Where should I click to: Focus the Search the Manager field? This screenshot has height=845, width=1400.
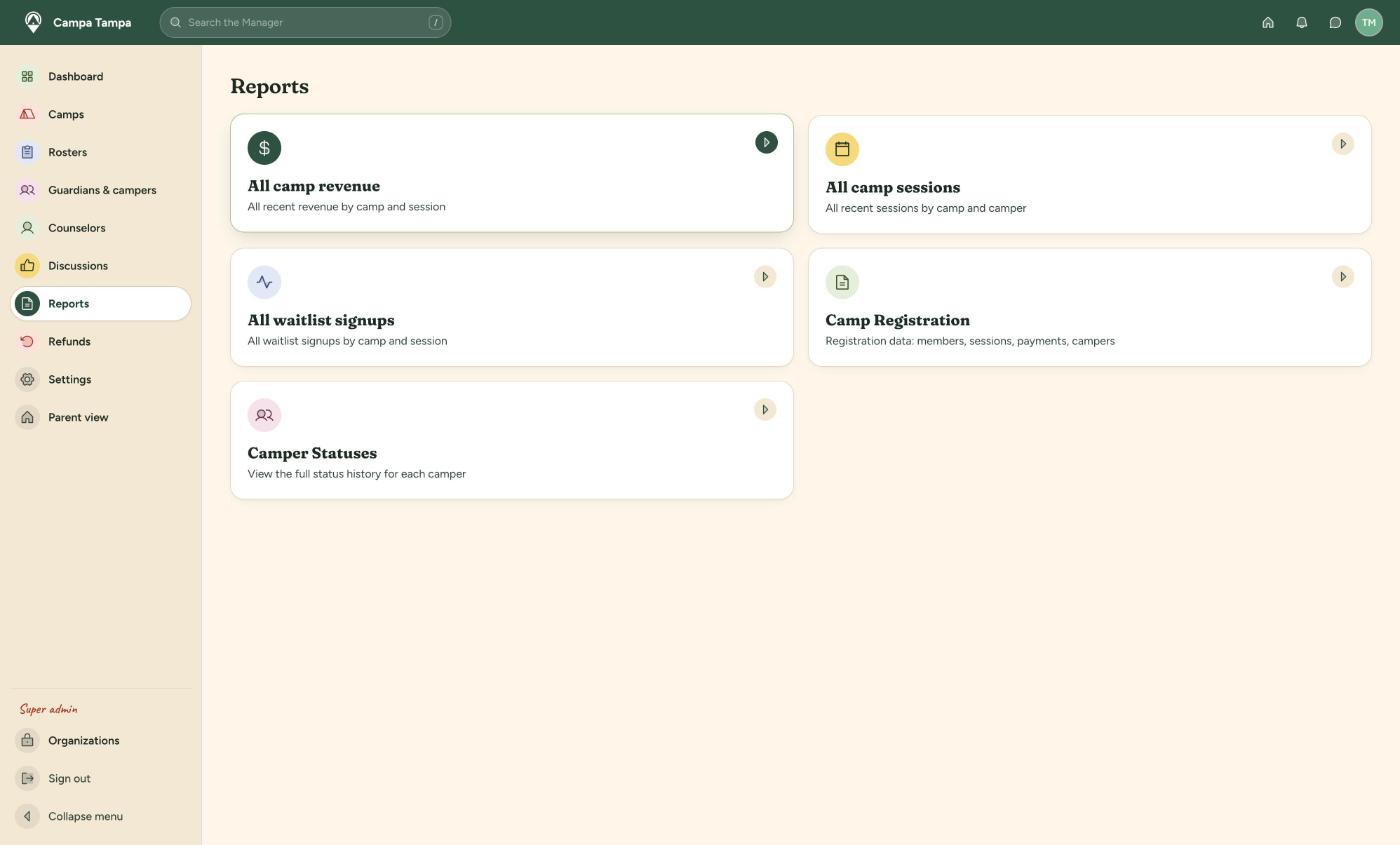point(305,22)
